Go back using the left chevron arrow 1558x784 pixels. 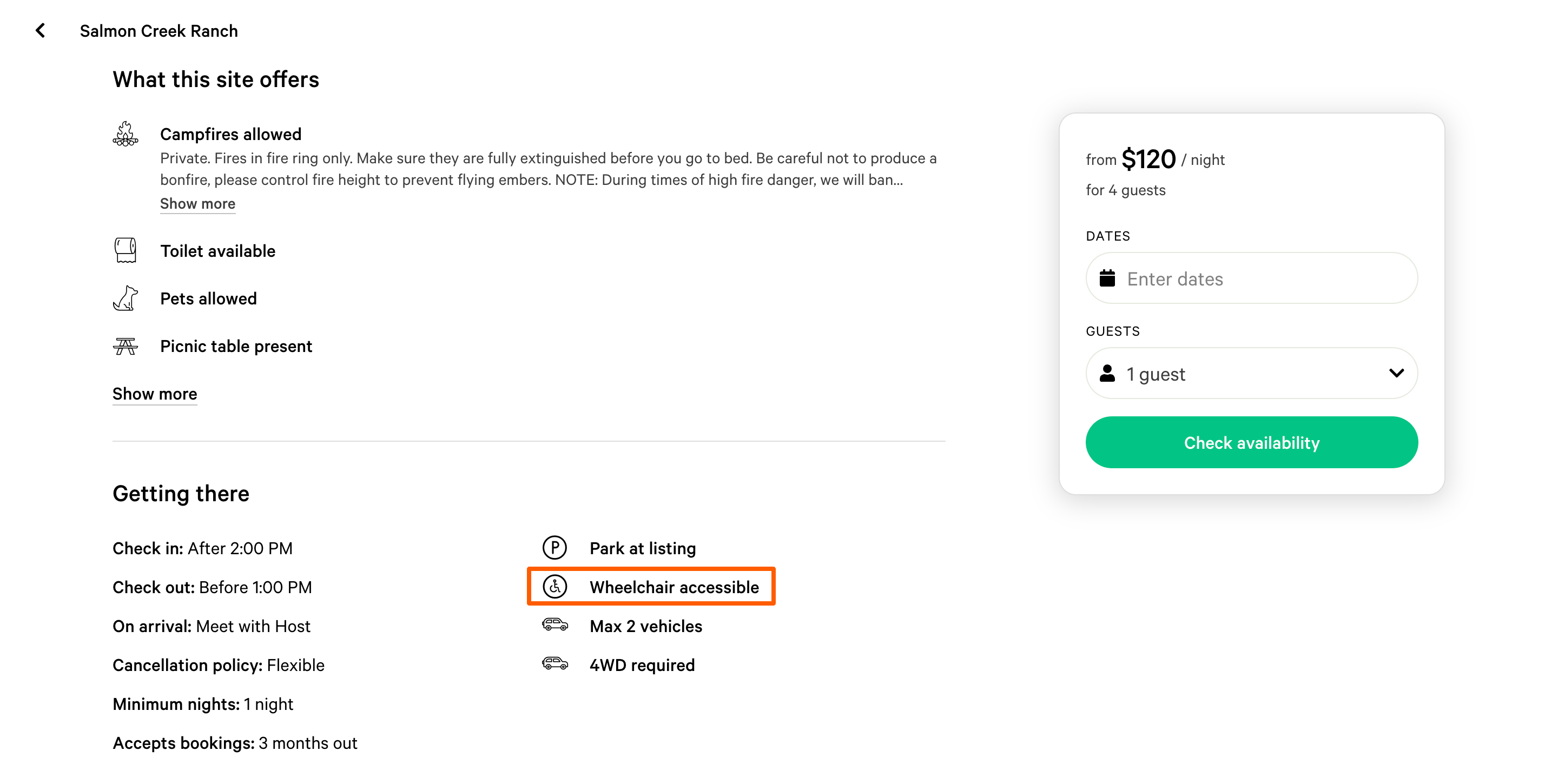pos(40,30)
